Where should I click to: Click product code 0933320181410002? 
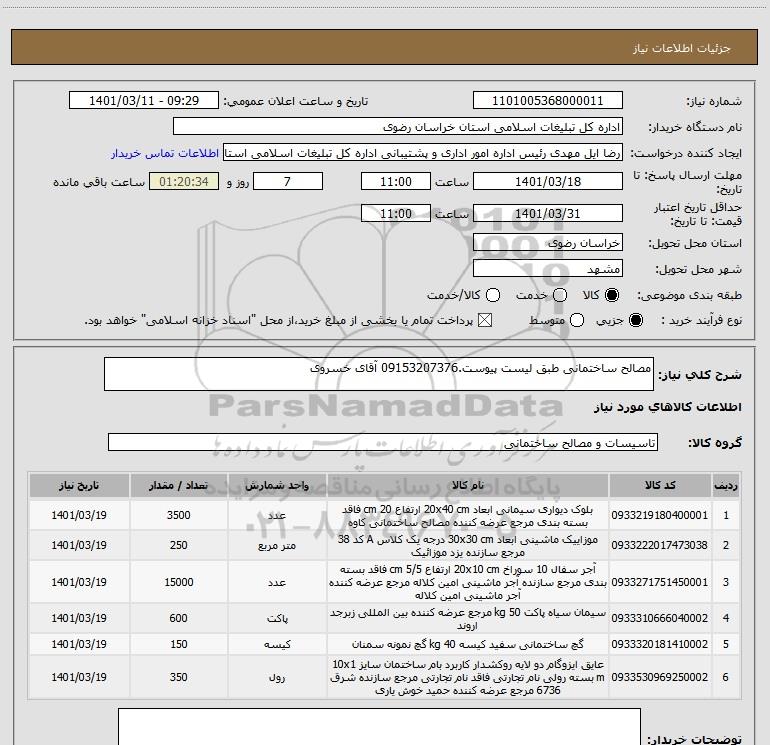pos(660,644)
